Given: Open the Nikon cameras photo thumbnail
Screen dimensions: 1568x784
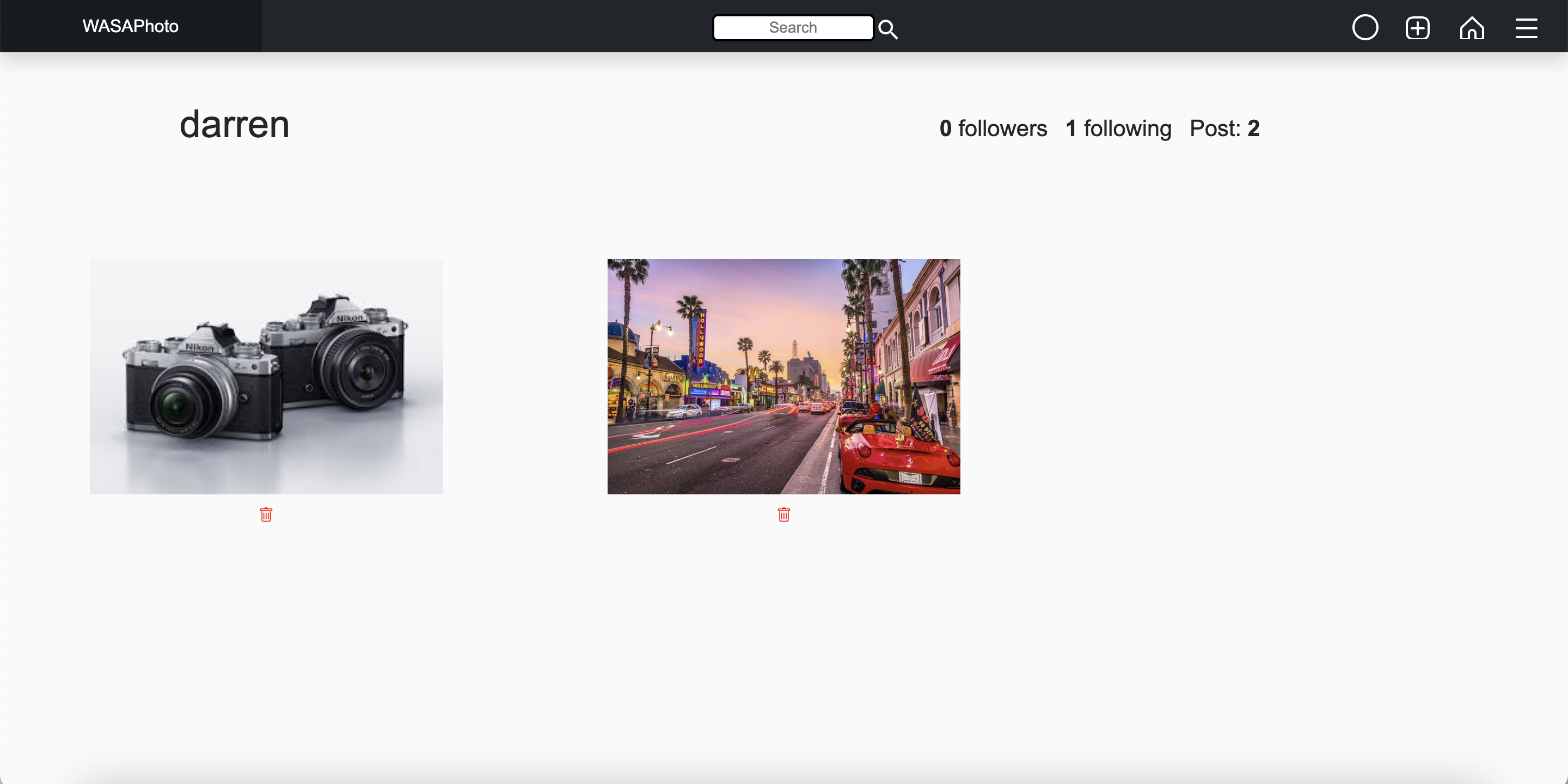Looking at the screenshot, I should tap(266, 376).
